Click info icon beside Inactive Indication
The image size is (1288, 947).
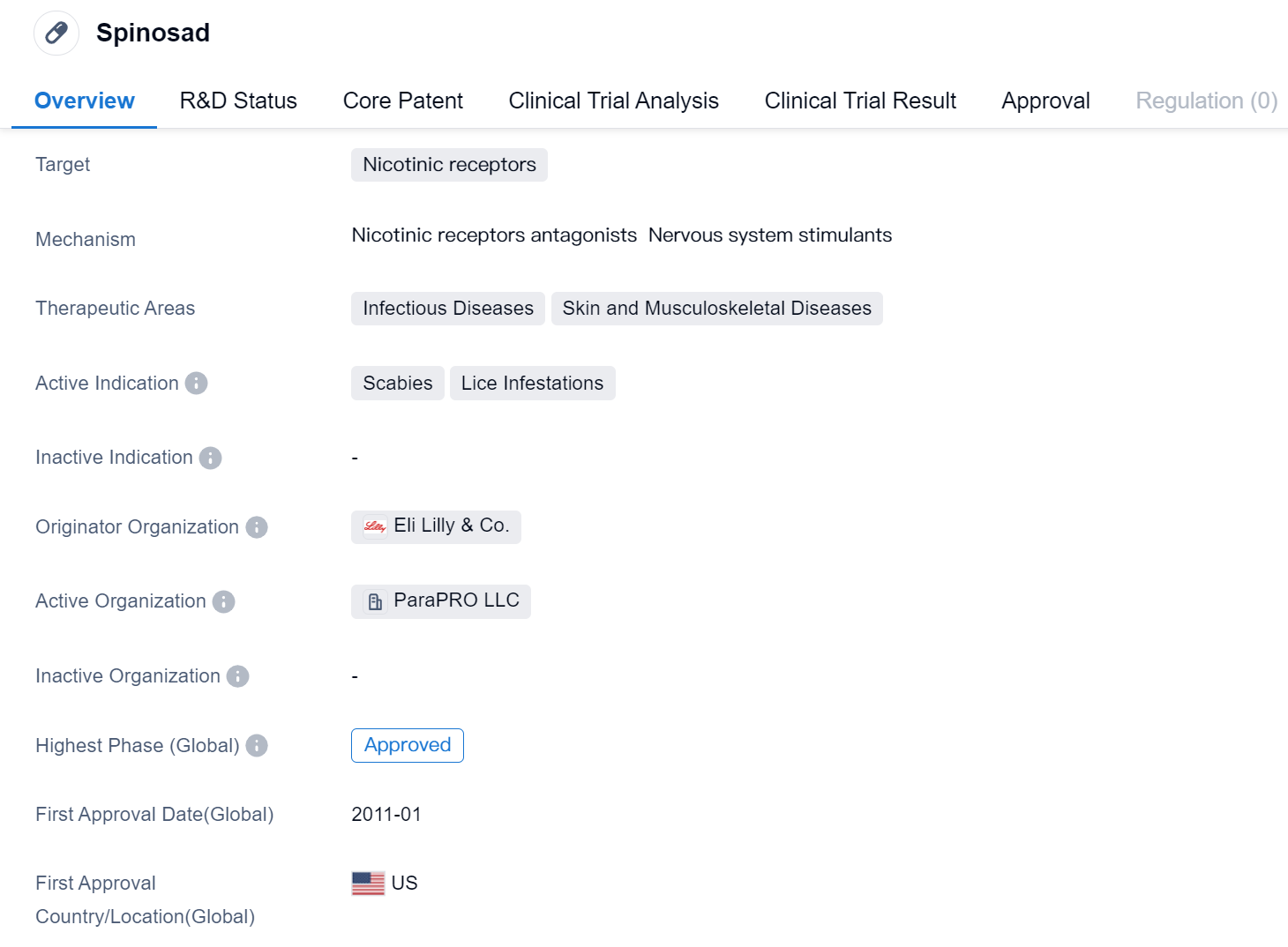[x=210, y=458]
